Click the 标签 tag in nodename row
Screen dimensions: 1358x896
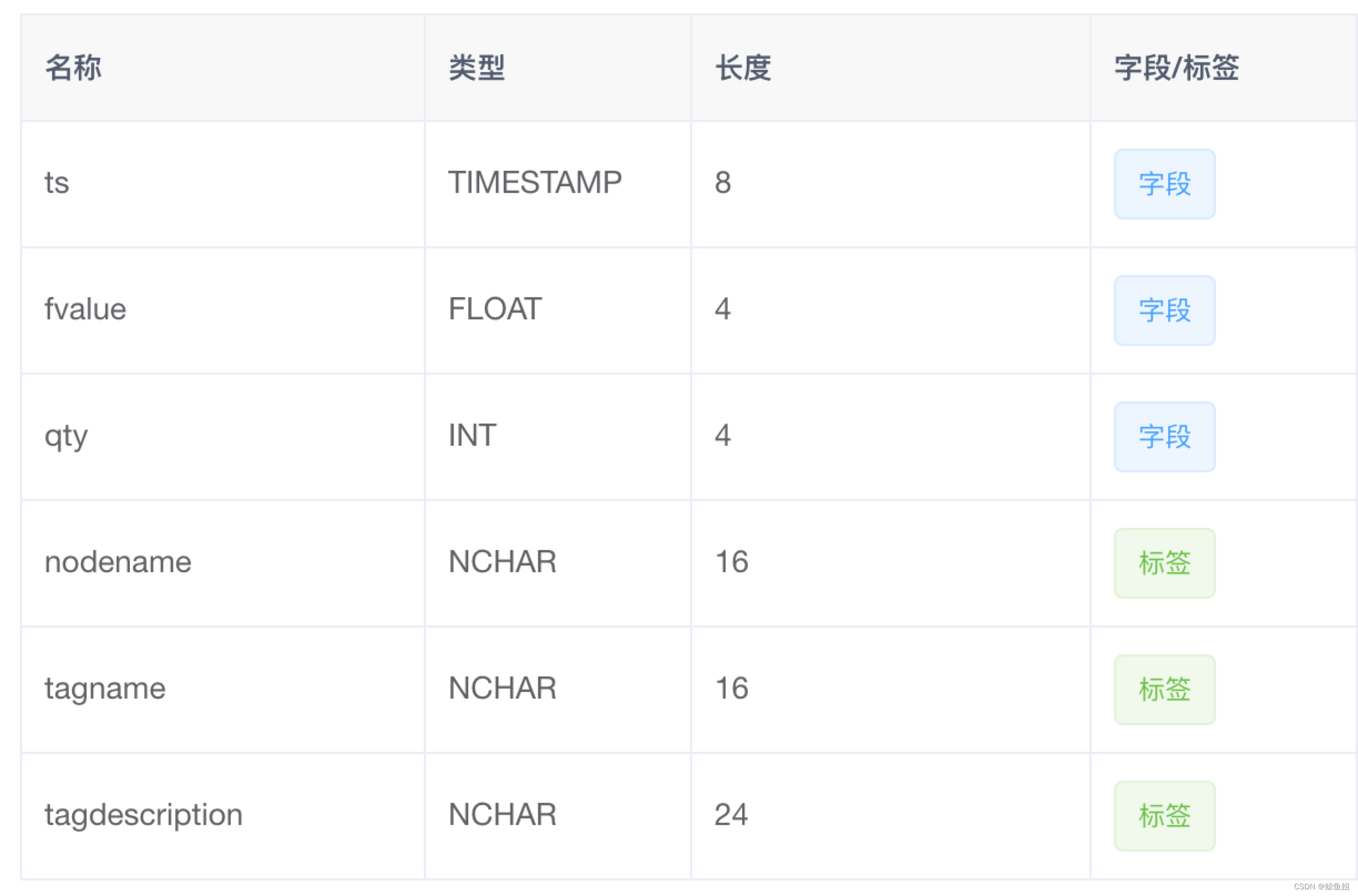pos(1164,563)
